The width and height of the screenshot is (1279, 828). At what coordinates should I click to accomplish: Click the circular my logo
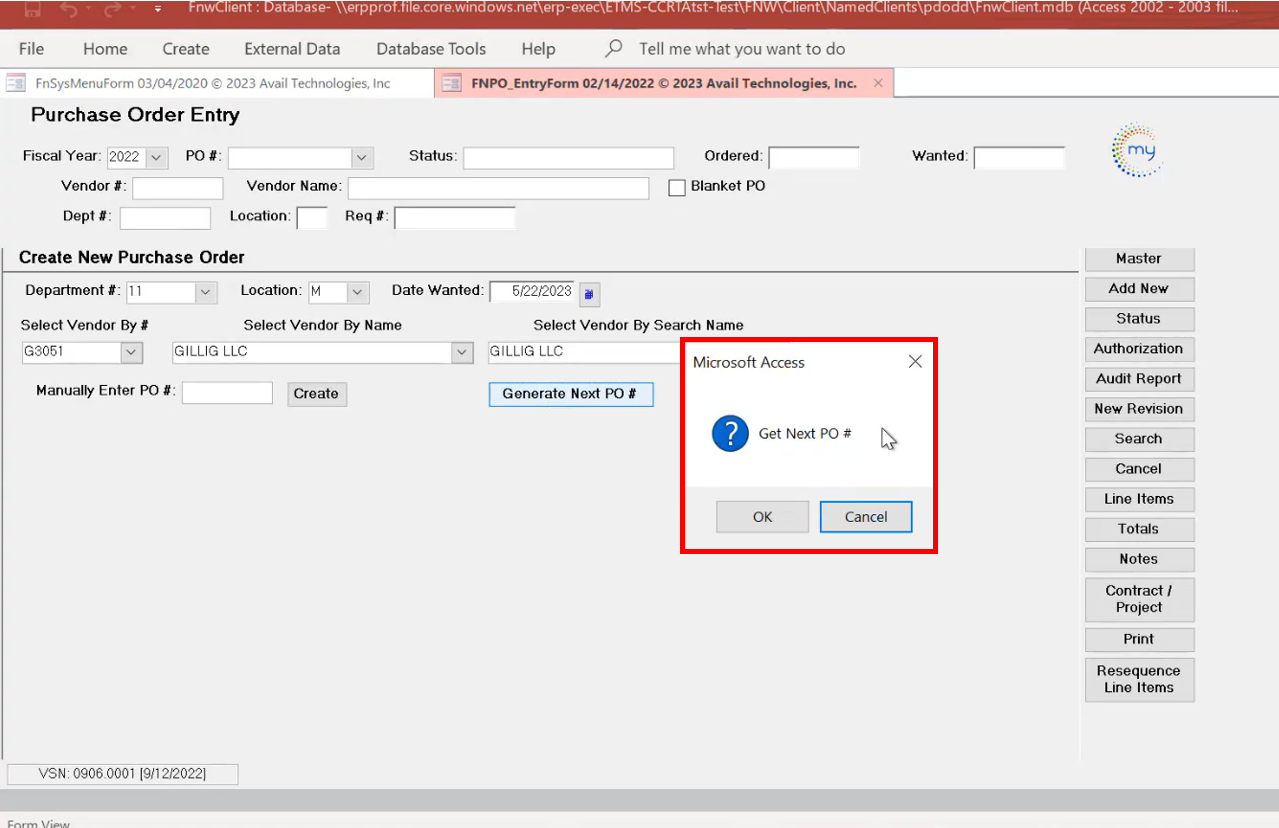tap(1136, 151)
